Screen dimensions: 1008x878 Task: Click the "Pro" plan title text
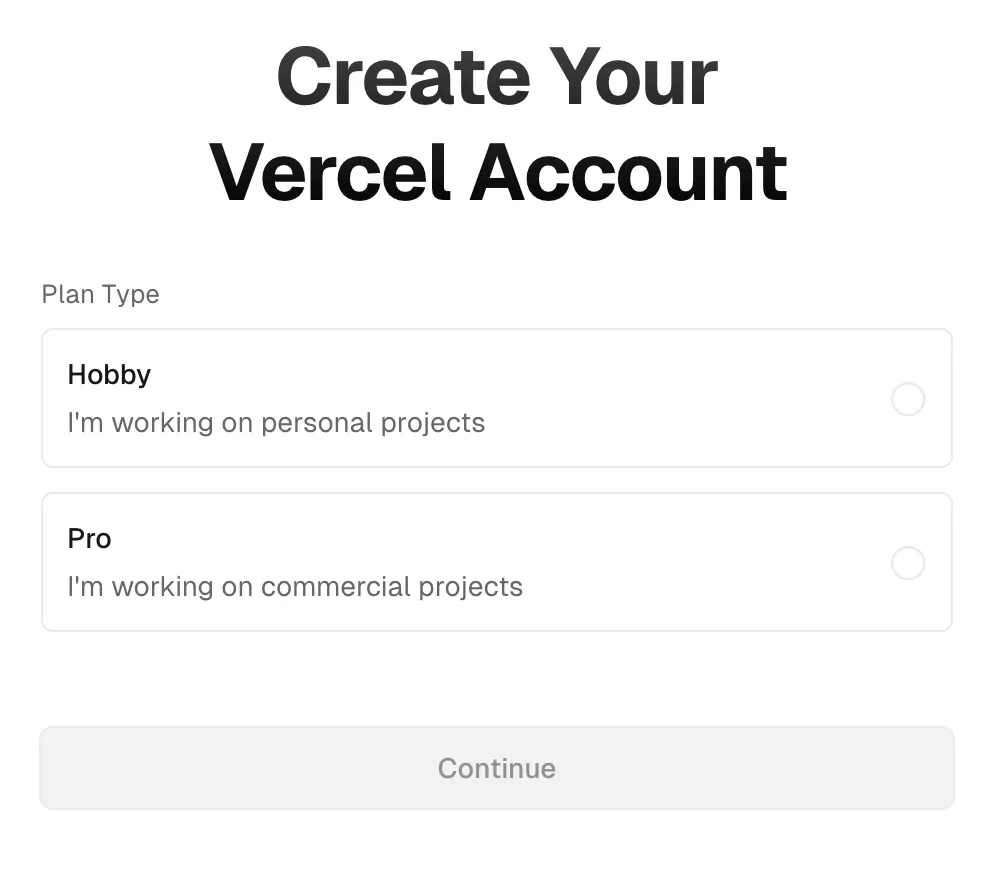[x=89, y=539]
